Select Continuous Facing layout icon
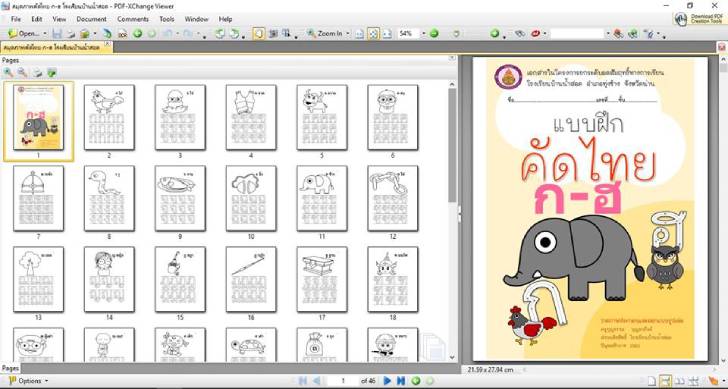 pos(694,381)
